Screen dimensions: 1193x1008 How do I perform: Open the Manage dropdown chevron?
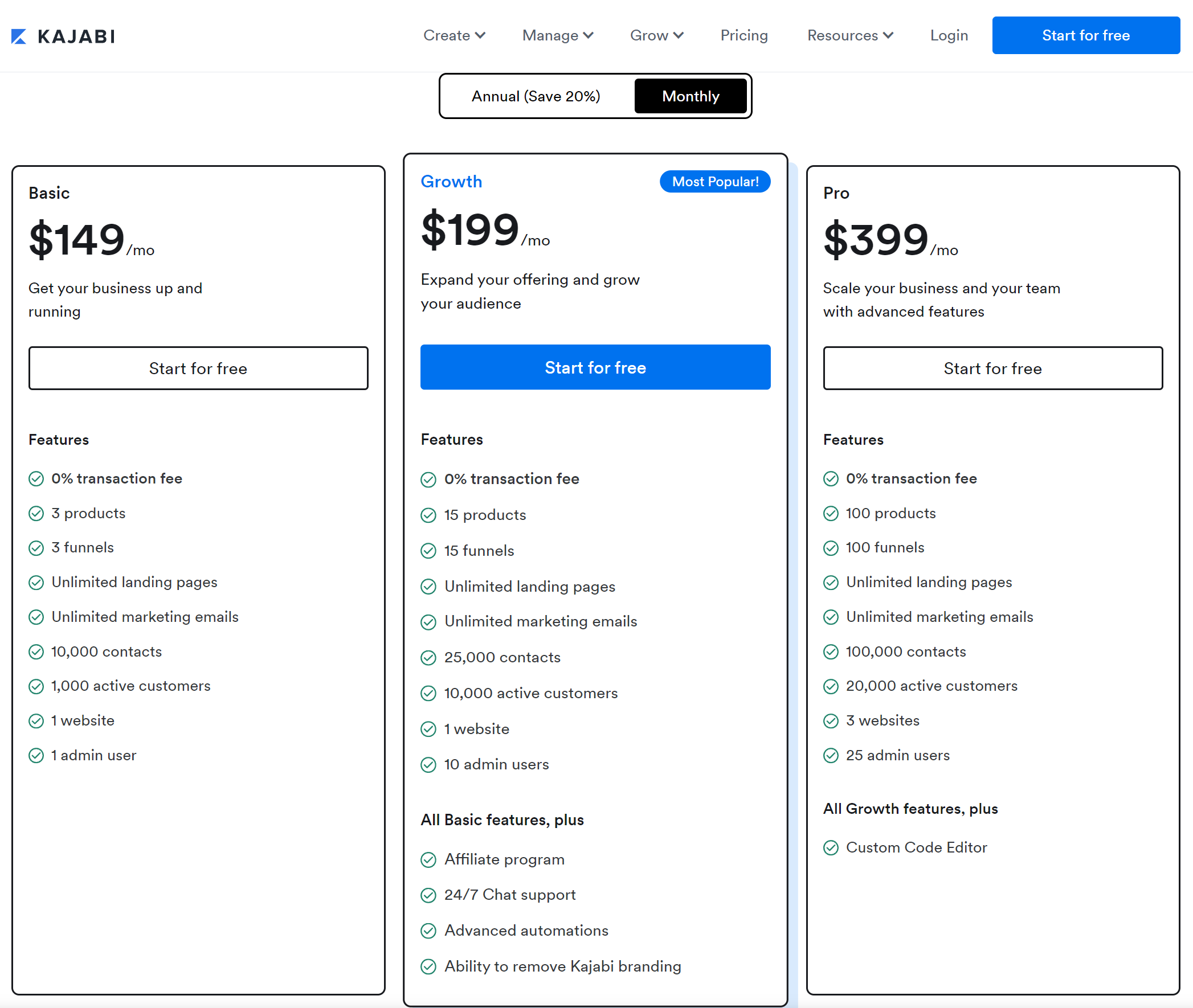pos(588,35)
